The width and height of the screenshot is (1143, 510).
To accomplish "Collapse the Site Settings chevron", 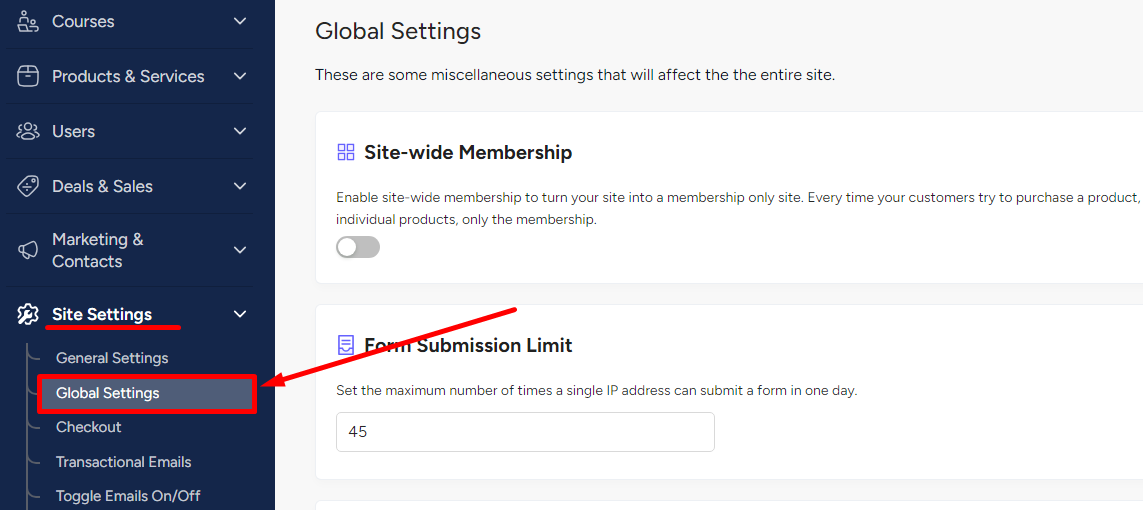I will [x=239, y=314].
